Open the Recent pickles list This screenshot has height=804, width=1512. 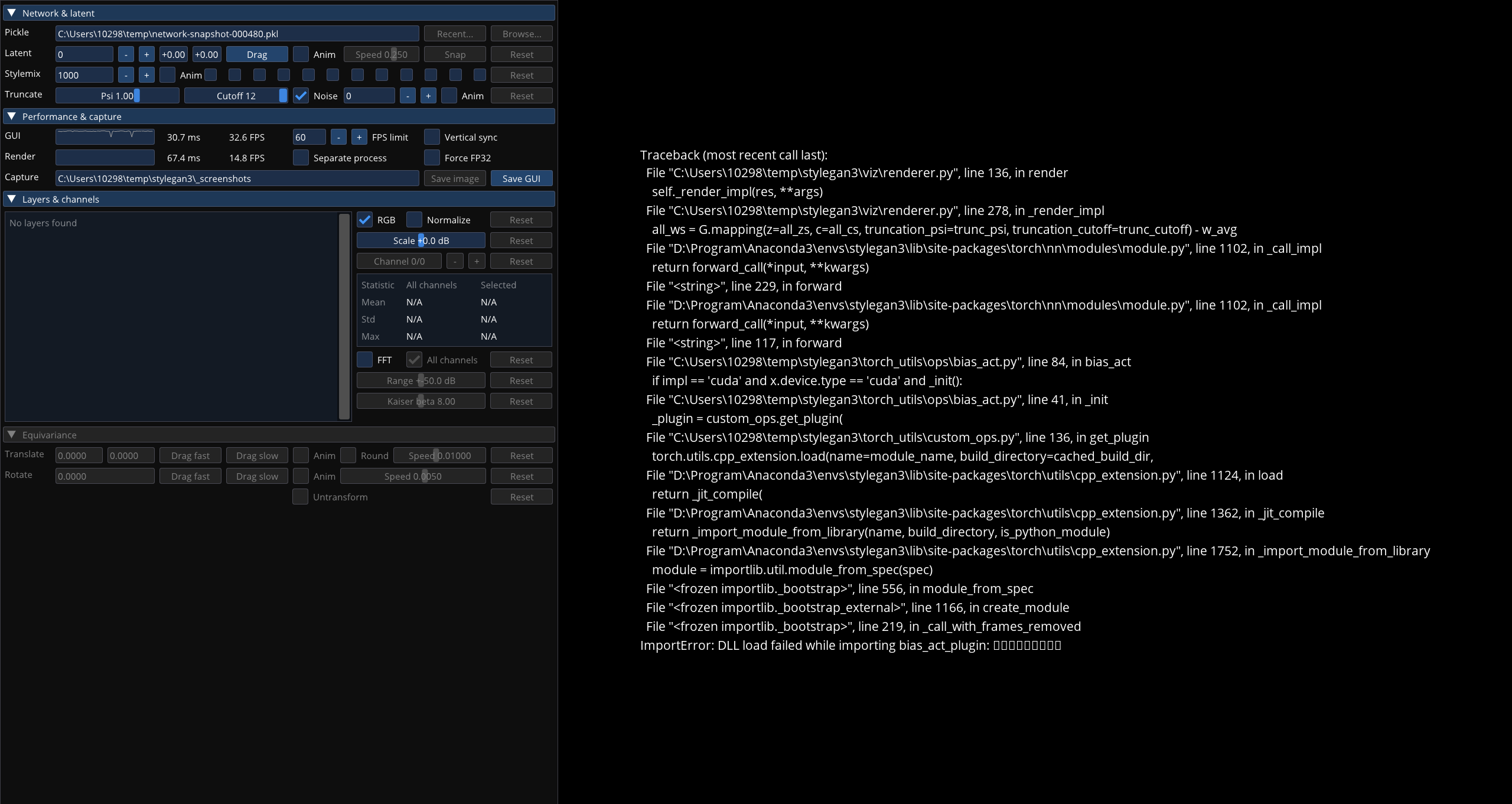coord(454,33)
